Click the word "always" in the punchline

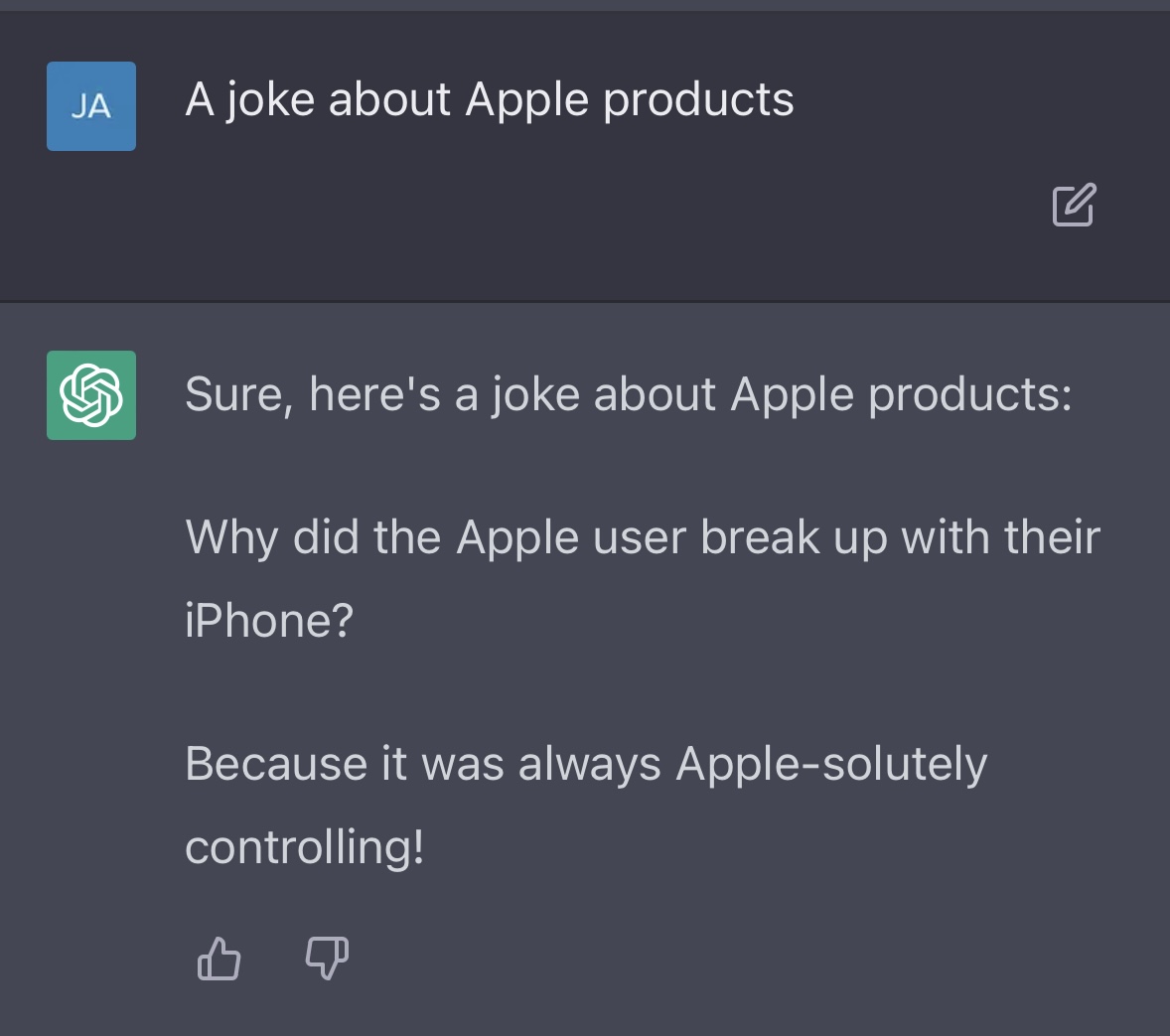tap(589, 765)
